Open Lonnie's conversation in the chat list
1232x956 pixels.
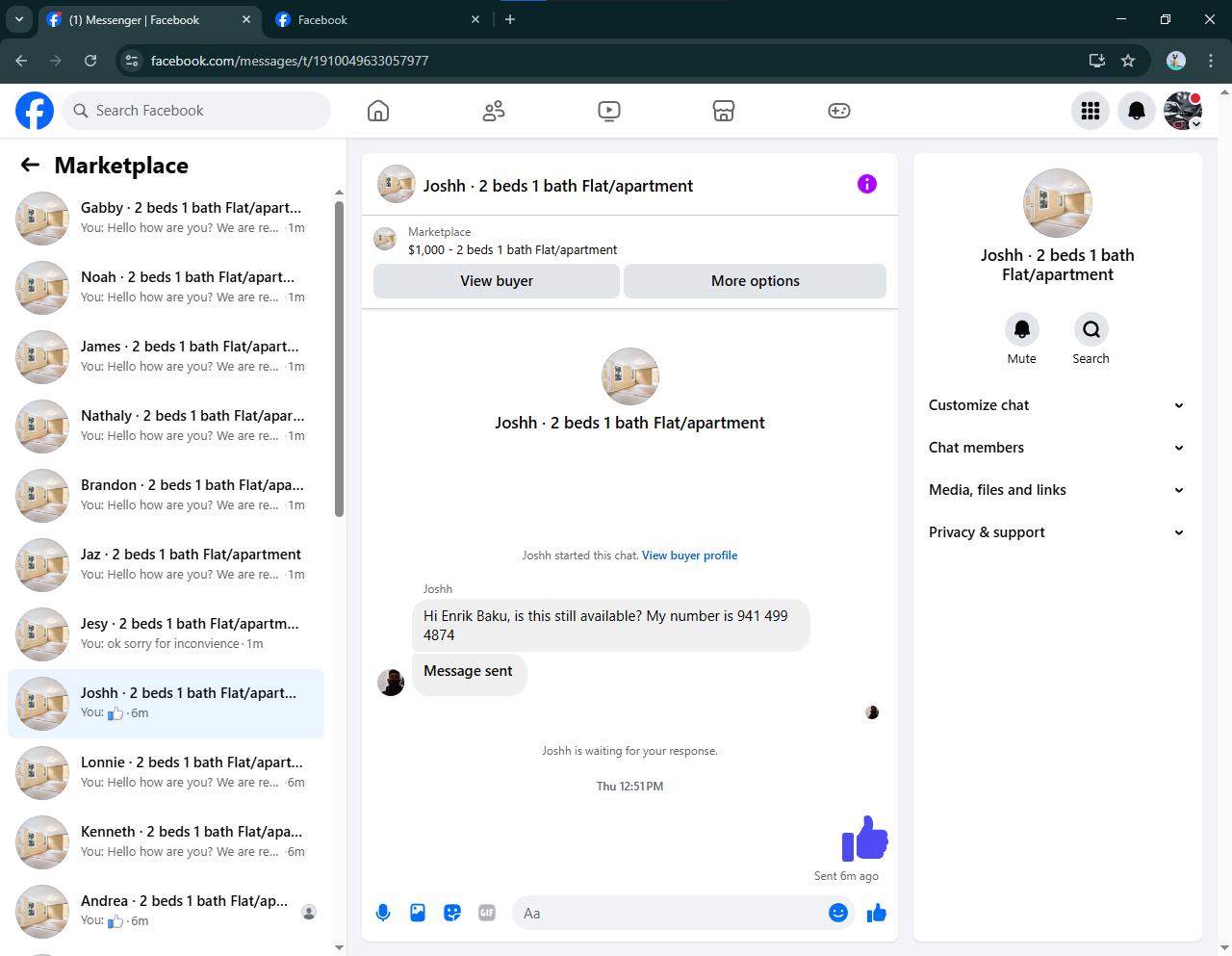(166, 773)
